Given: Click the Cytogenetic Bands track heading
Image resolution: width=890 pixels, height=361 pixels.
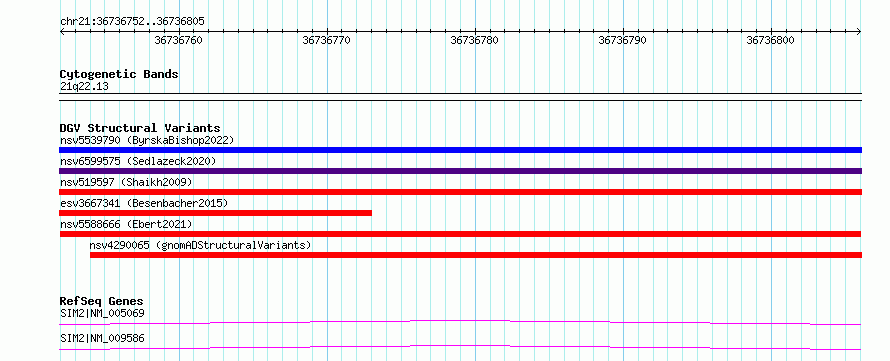Looking at the screenshot, I should coord(119,74).
